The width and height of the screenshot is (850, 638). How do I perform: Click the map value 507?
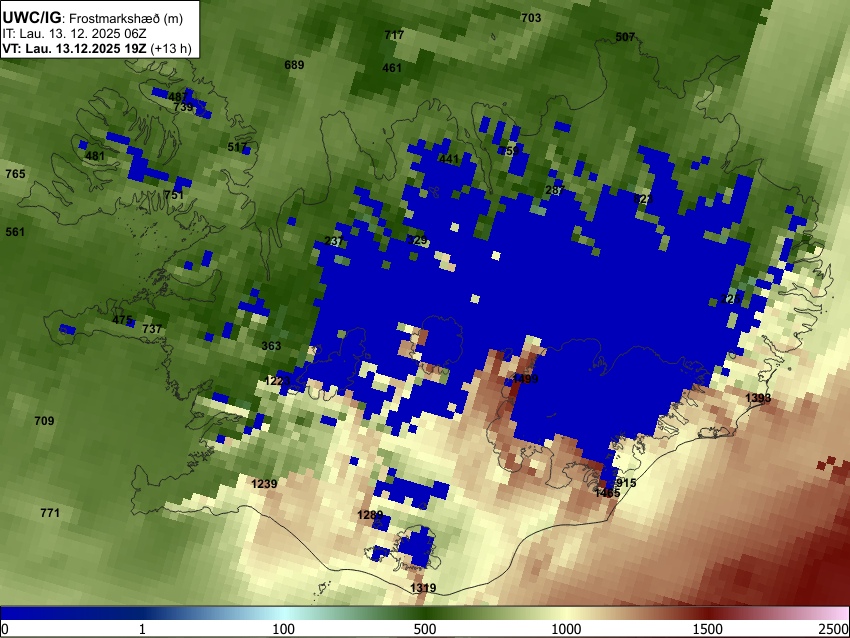click(x=625, y=37)
